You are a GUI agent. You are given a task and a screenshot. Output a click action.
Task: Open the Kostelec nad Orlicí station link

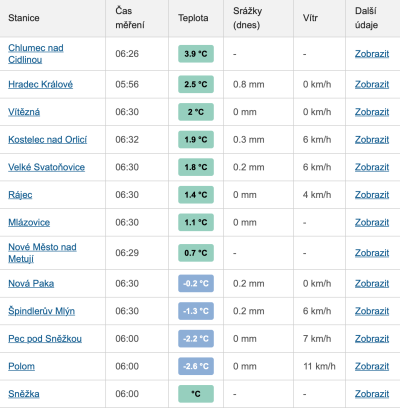[x=47, y=140]
